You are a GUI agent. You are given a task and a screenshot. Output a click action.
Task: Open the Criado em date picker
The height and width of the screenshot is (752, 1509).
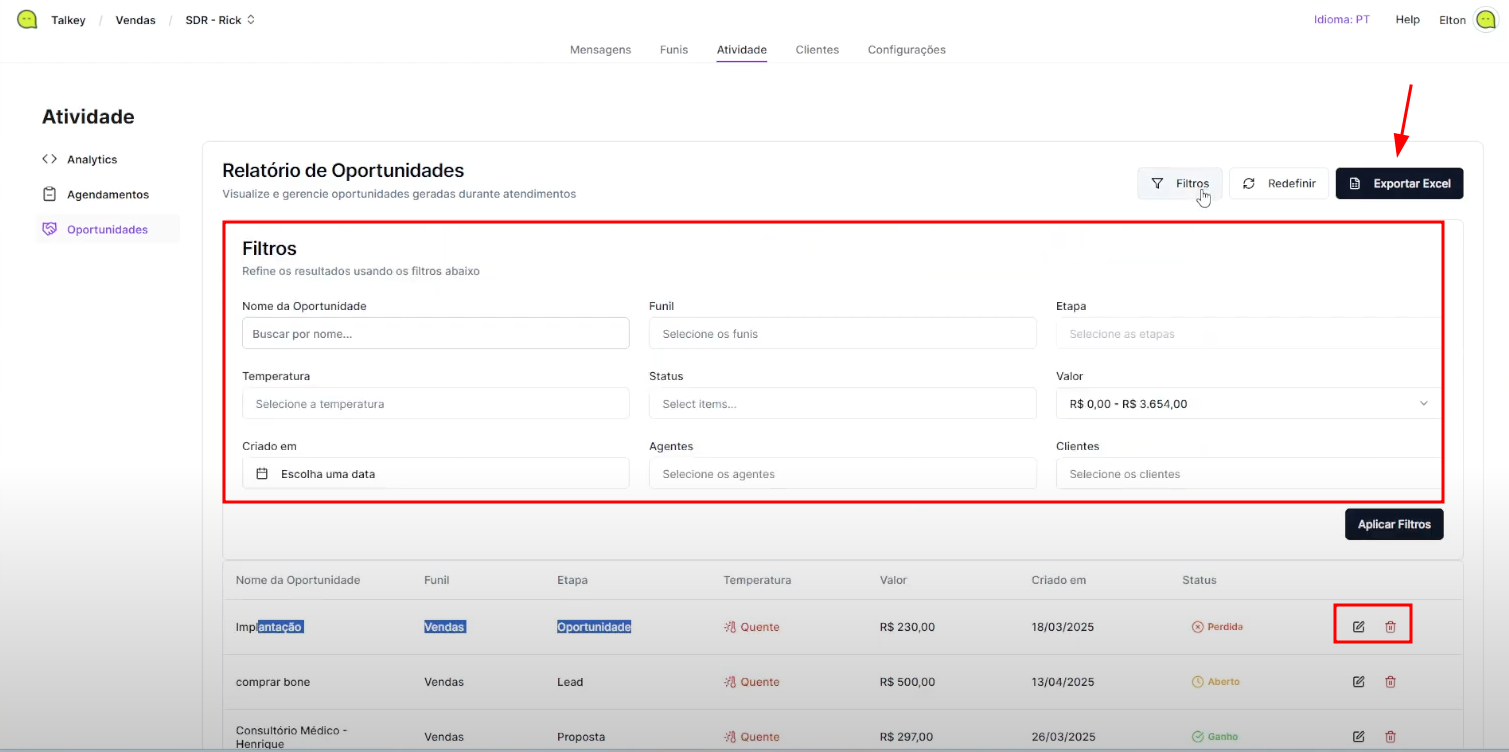pos(435,474)
